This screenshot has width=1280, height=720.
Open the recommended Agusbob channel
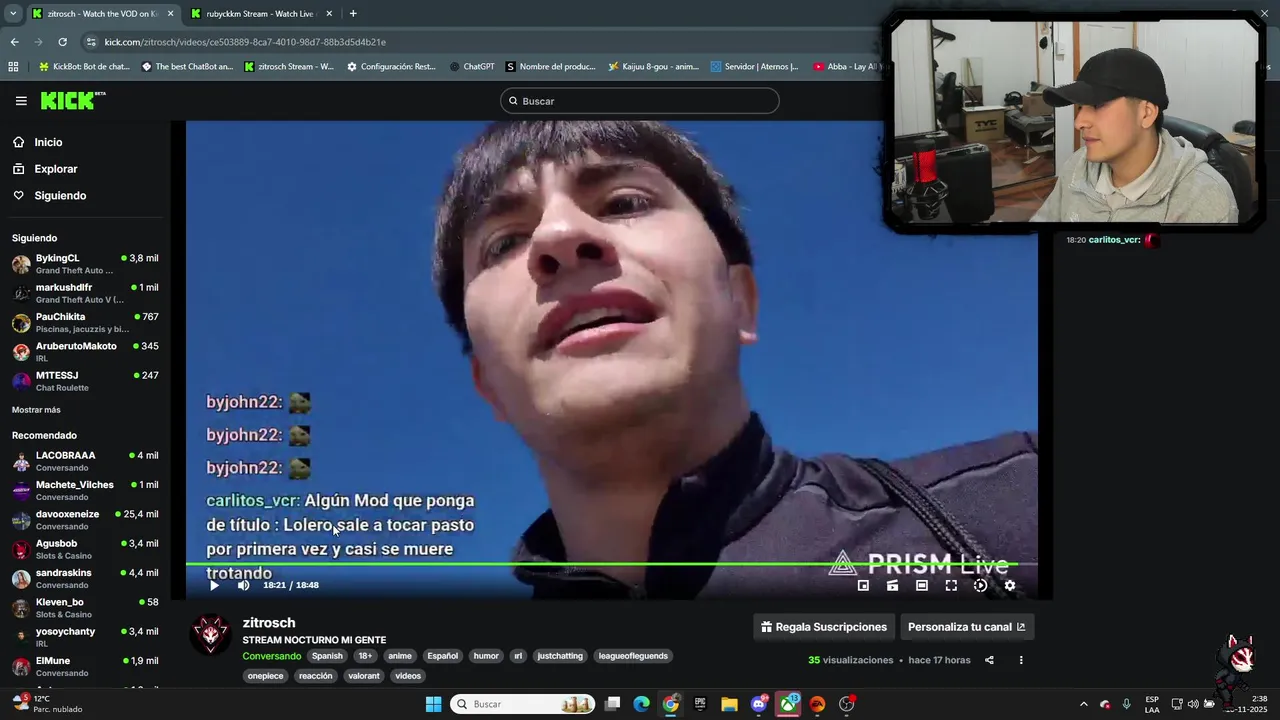[85, 549]
